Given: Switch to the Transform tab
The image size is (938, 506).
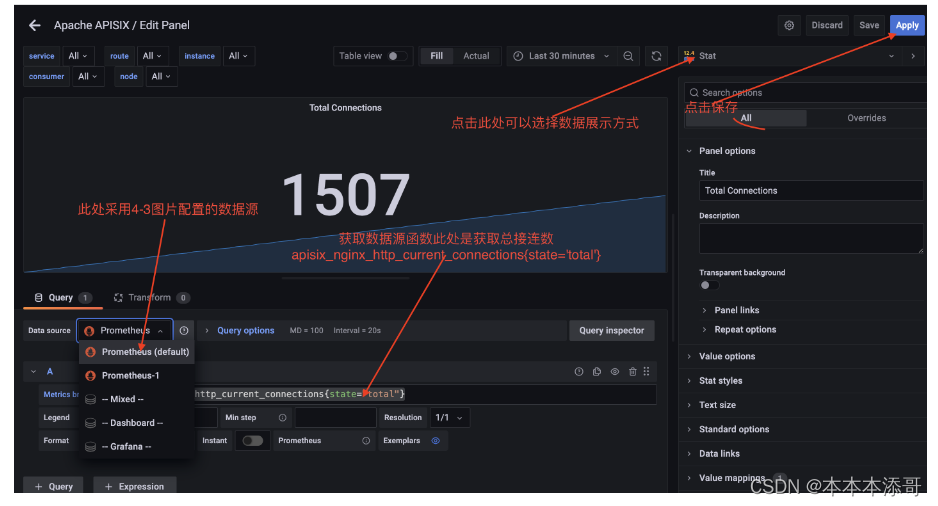Looking at the screenshot, I should pos(151,298).
